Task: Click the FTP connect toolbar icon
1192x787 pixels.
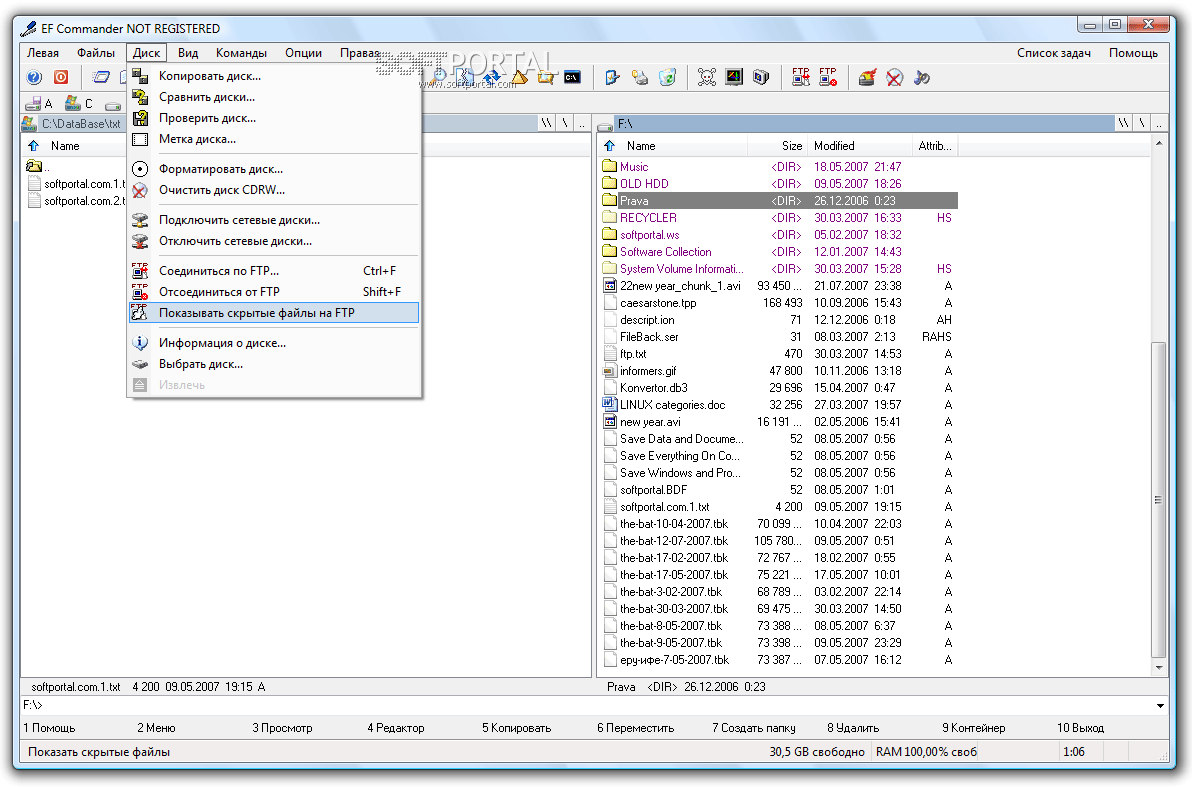Action: (x=801, y=77)
